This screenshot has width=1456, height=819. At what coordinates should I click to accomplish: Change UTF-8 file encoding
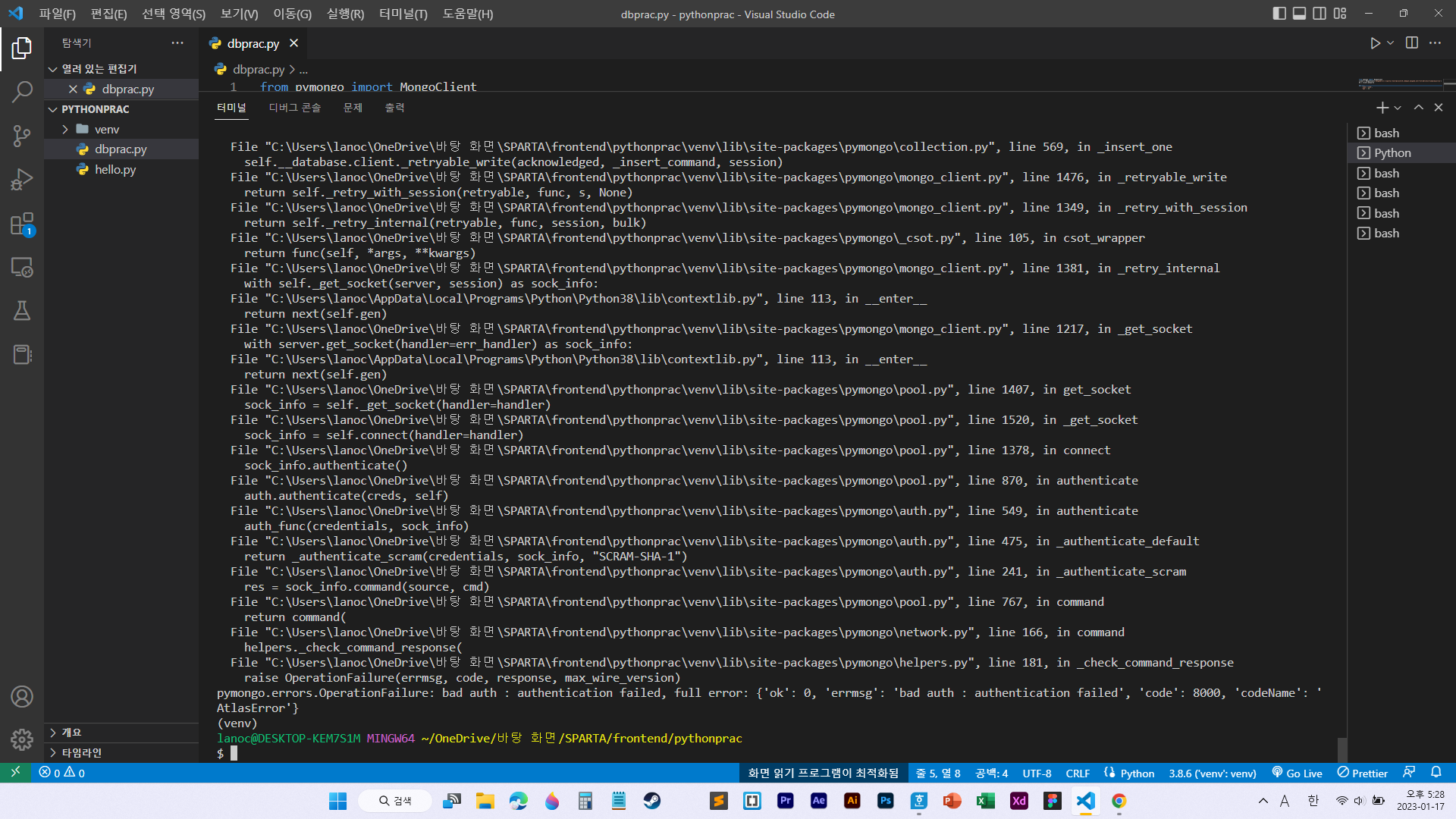tap(1037, 773)
